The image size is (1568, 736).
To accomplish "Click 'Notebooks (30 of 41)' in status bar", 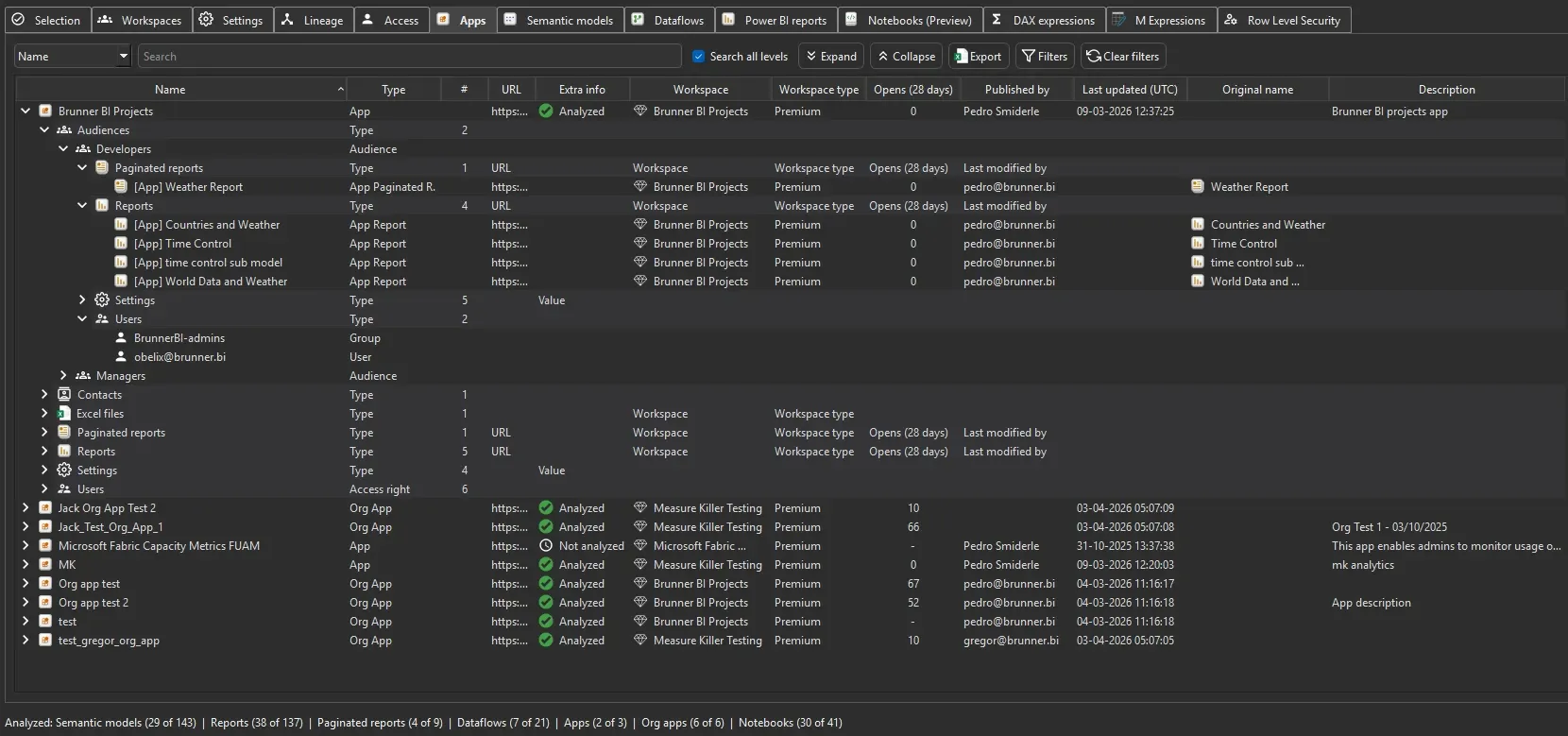I will (x=791, y=723).
